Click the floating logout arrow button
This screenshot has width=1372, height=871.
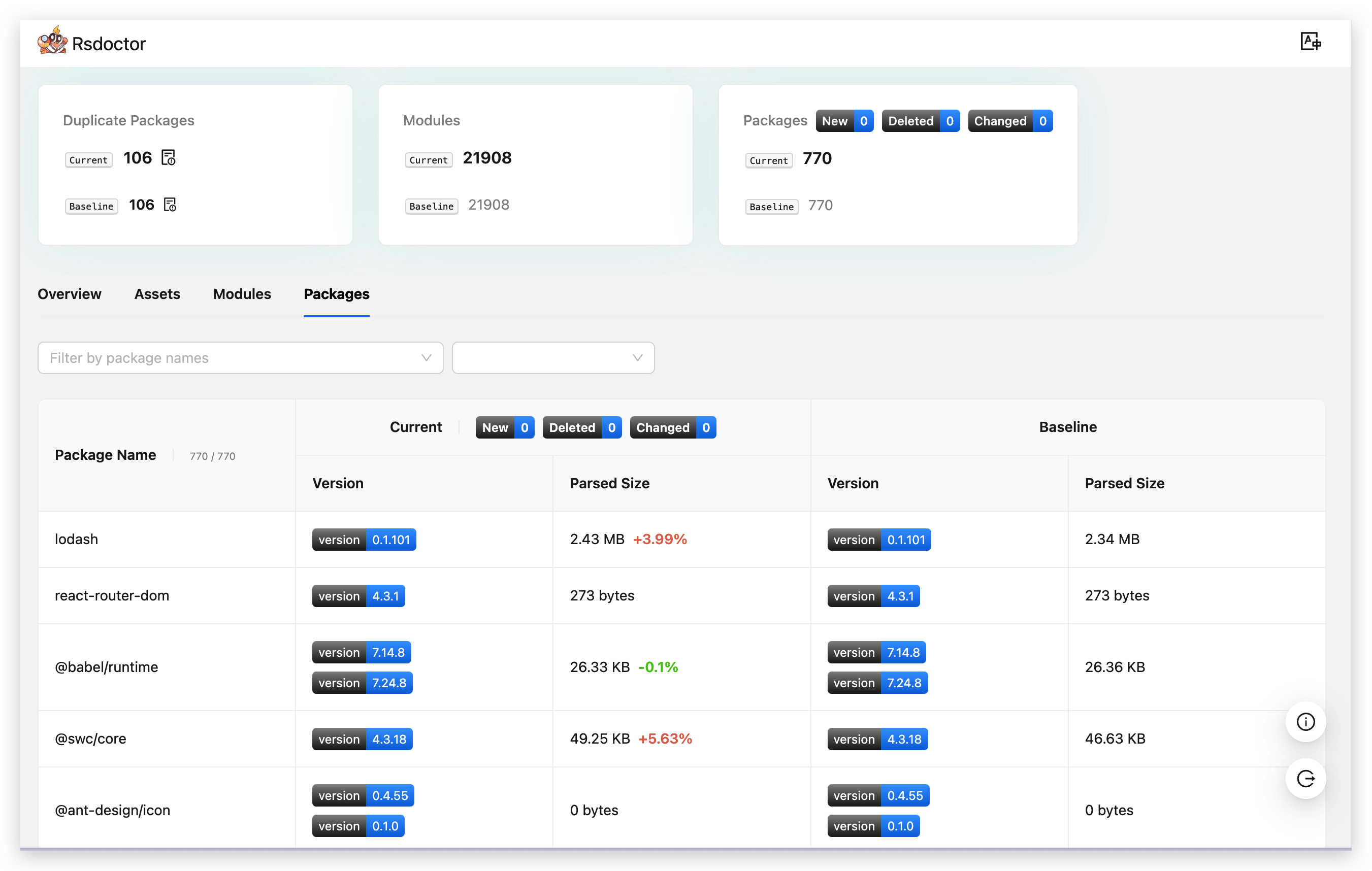point(1305,778)
